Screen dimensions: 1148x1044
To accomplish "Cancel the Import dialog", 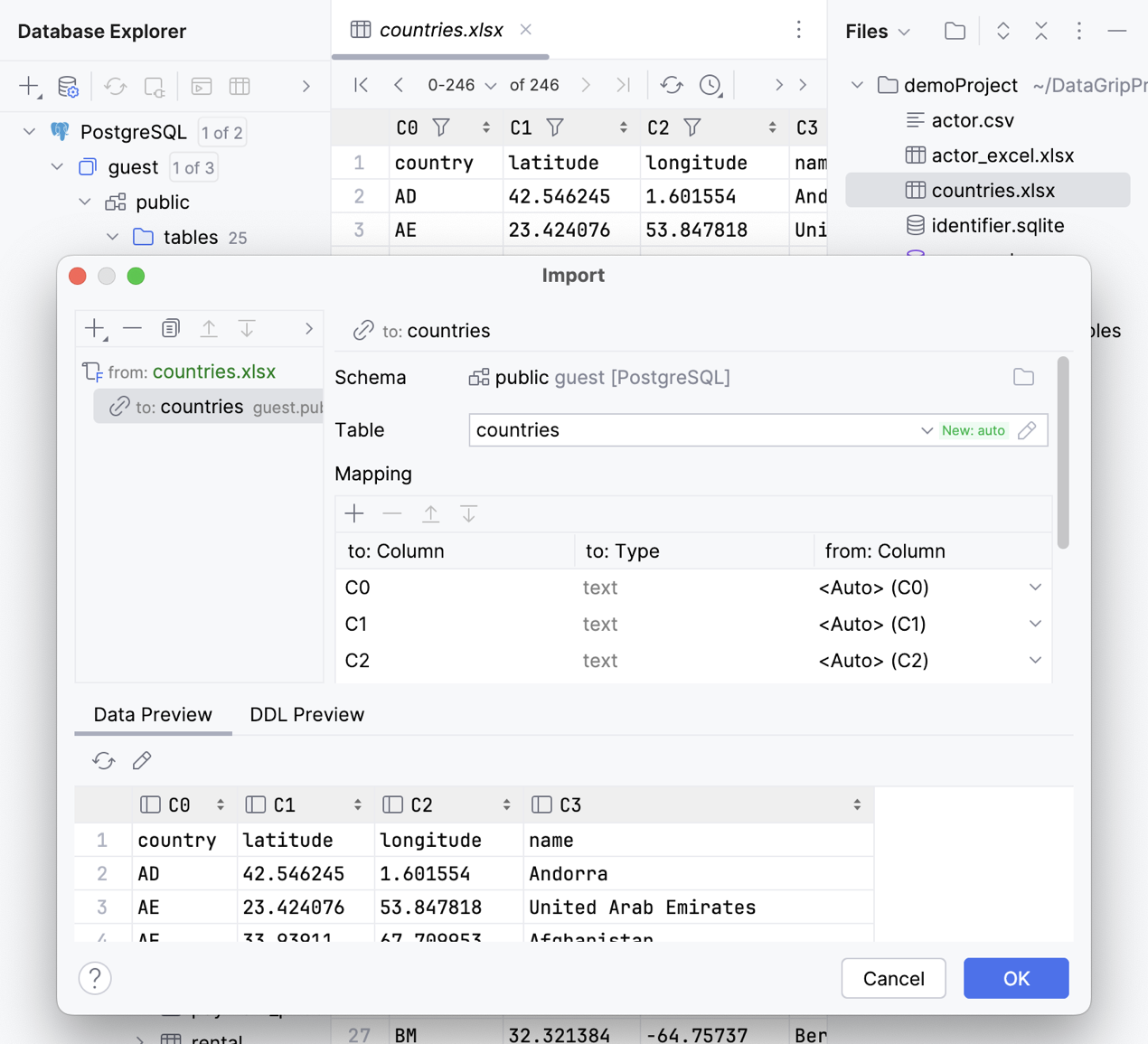I will coord(892,978).
